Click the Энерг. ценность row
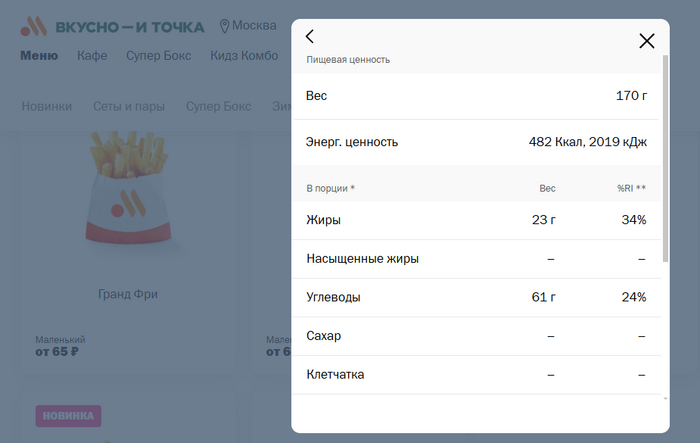700x443 pixels. click(476, 142)
